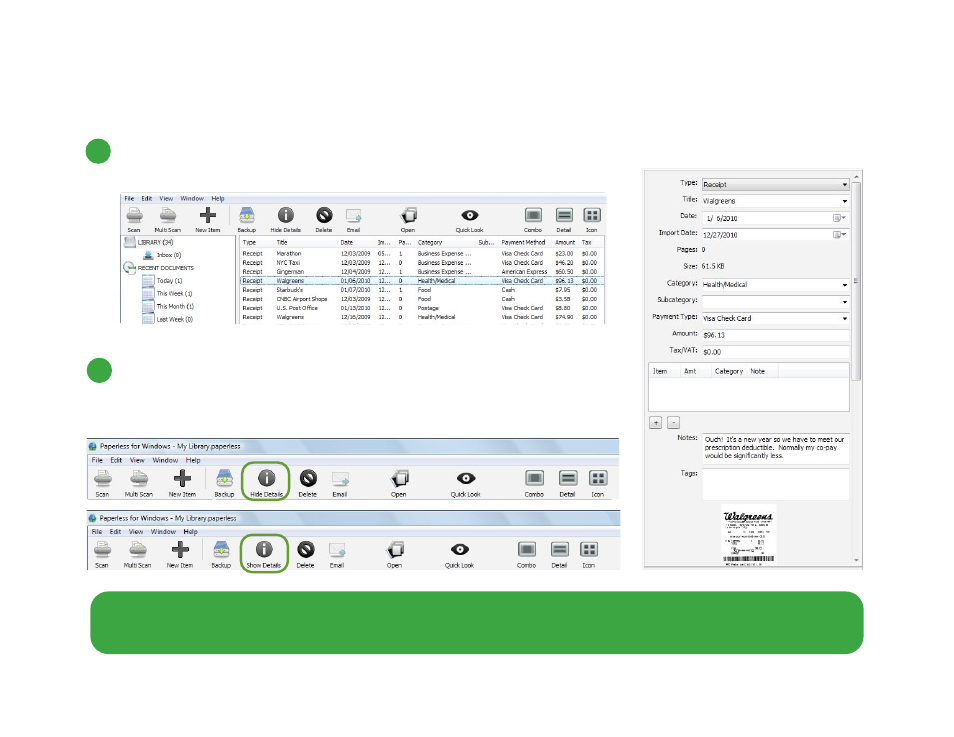This screenshot has width=954, height=737.
Task: Click Backup icon in toolbar above the receipt table
Action: pos(247,216)
